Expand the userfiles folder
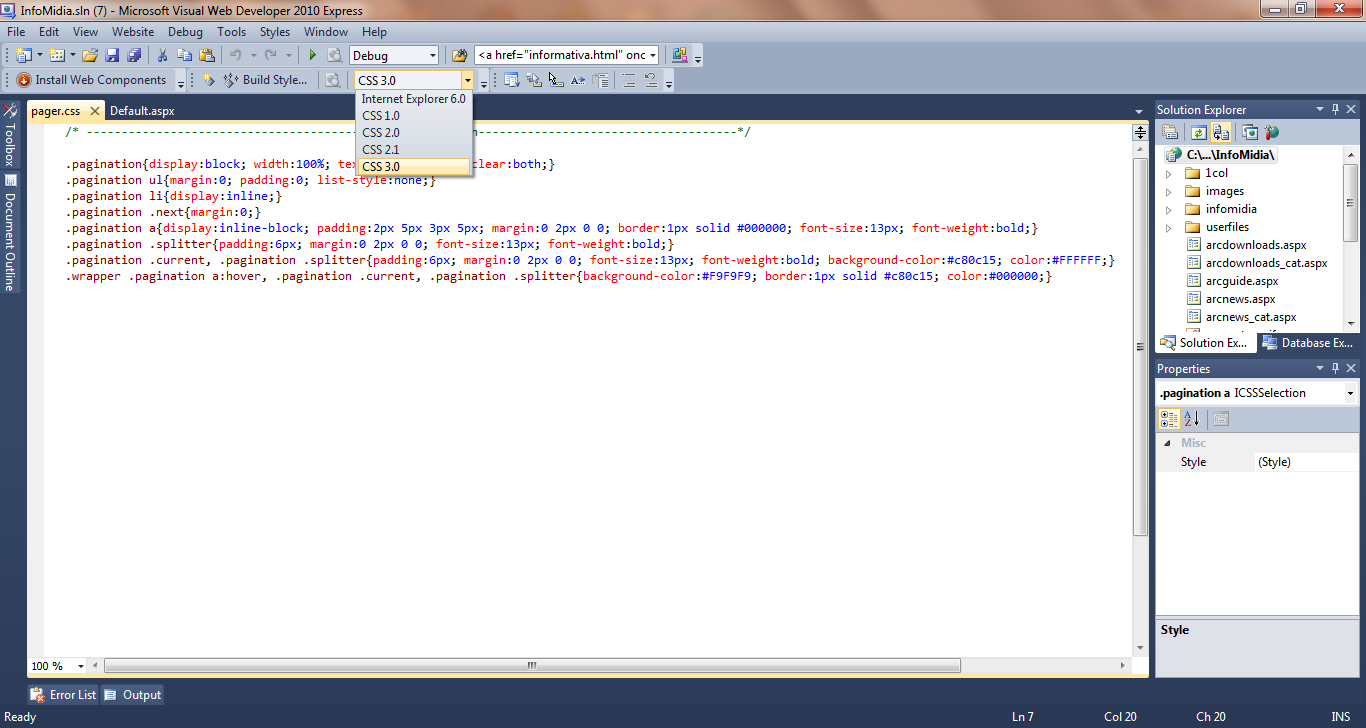This screenshot has height=728, width=1366. (1168, 227)
